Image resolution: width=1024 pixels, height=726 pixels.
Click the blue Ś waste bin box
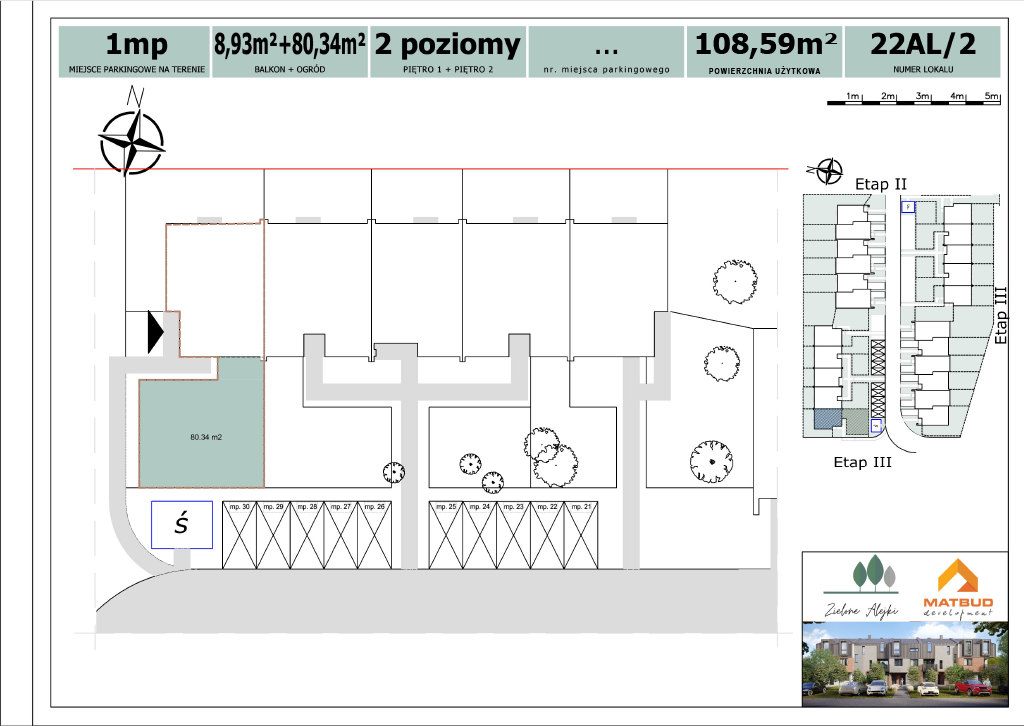pyautogui.click(x=182, y=524)
